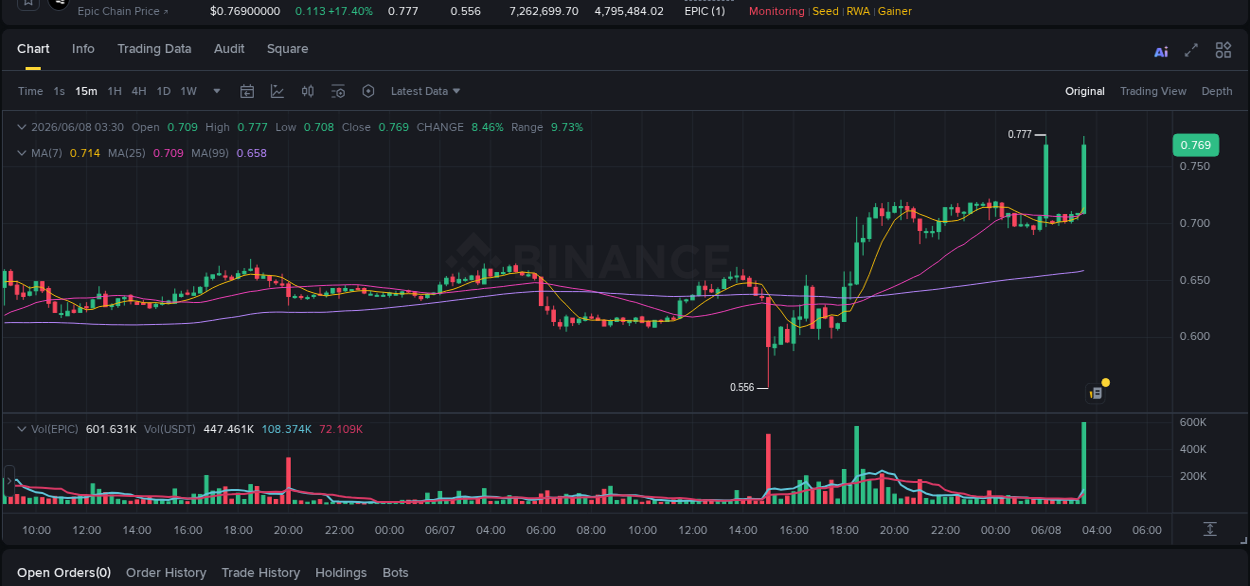Viewport: 1250px width, 586px height.
Task: Open the Info tab
Action: (83, 49)
